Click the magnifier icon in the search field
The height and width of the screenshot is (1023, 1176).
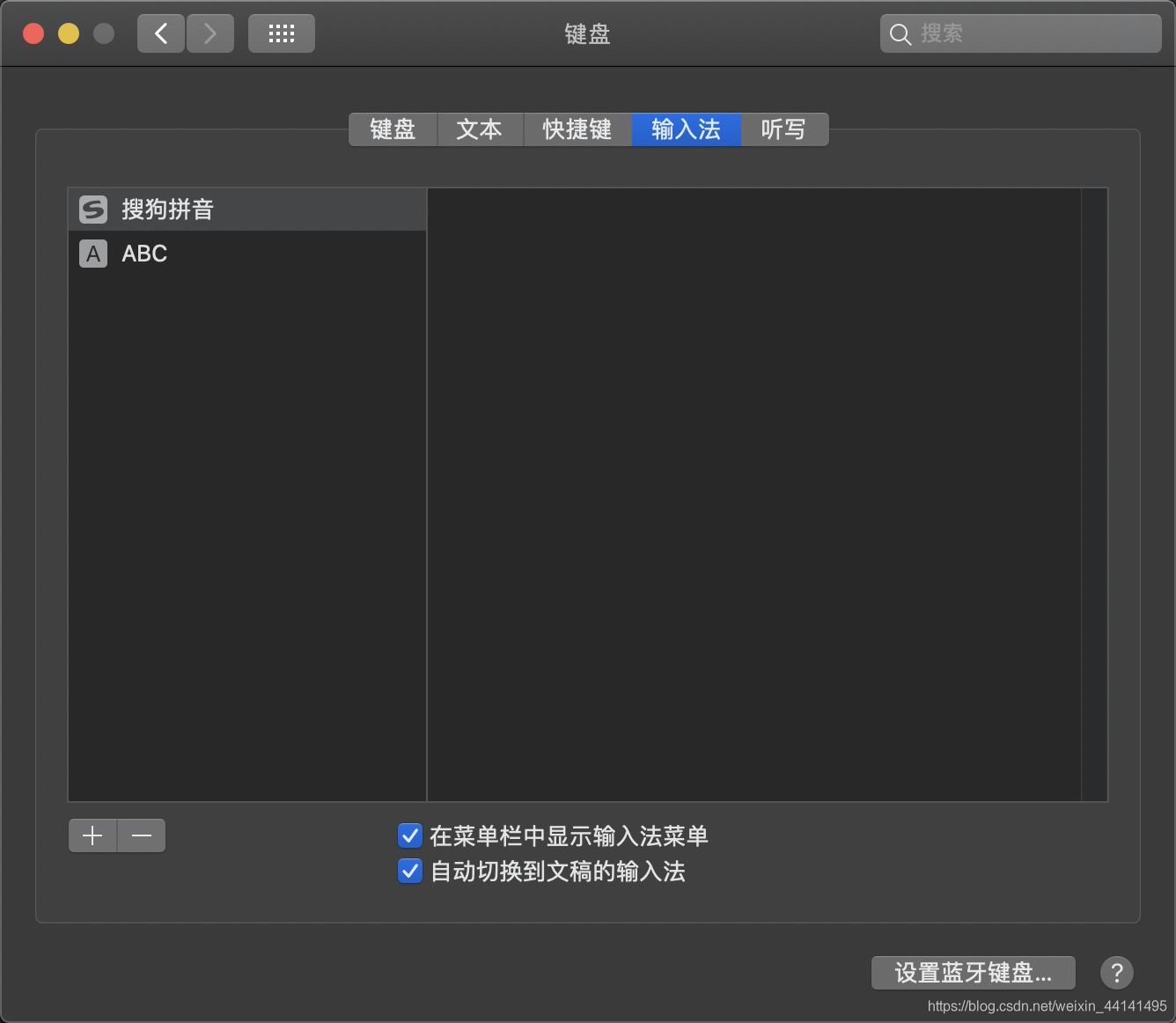(x=900, y=34)
